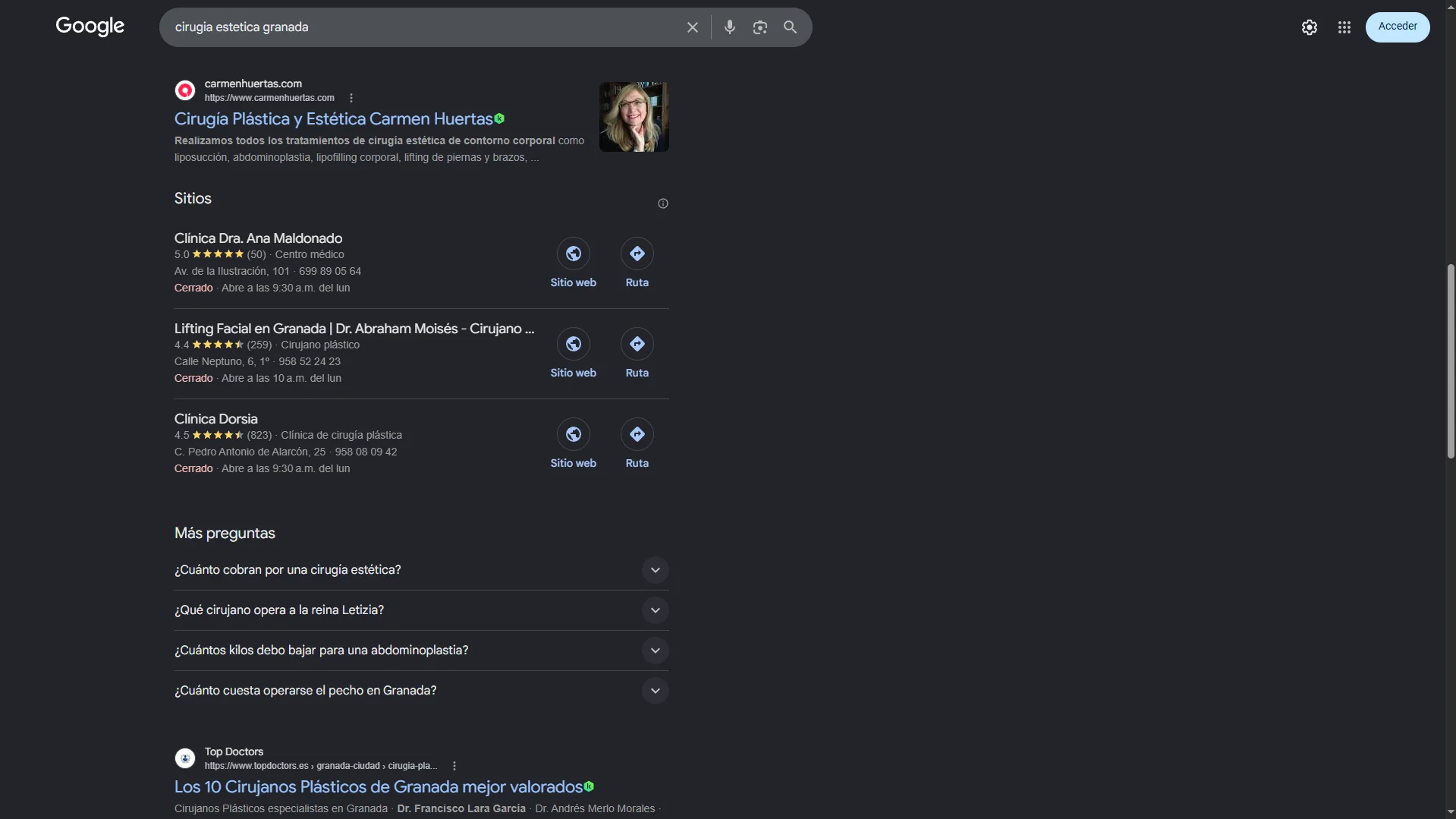Screen dimensions: 1456x819
Task: Submit search with the magnifying glass icon
Action: point(790,27)
